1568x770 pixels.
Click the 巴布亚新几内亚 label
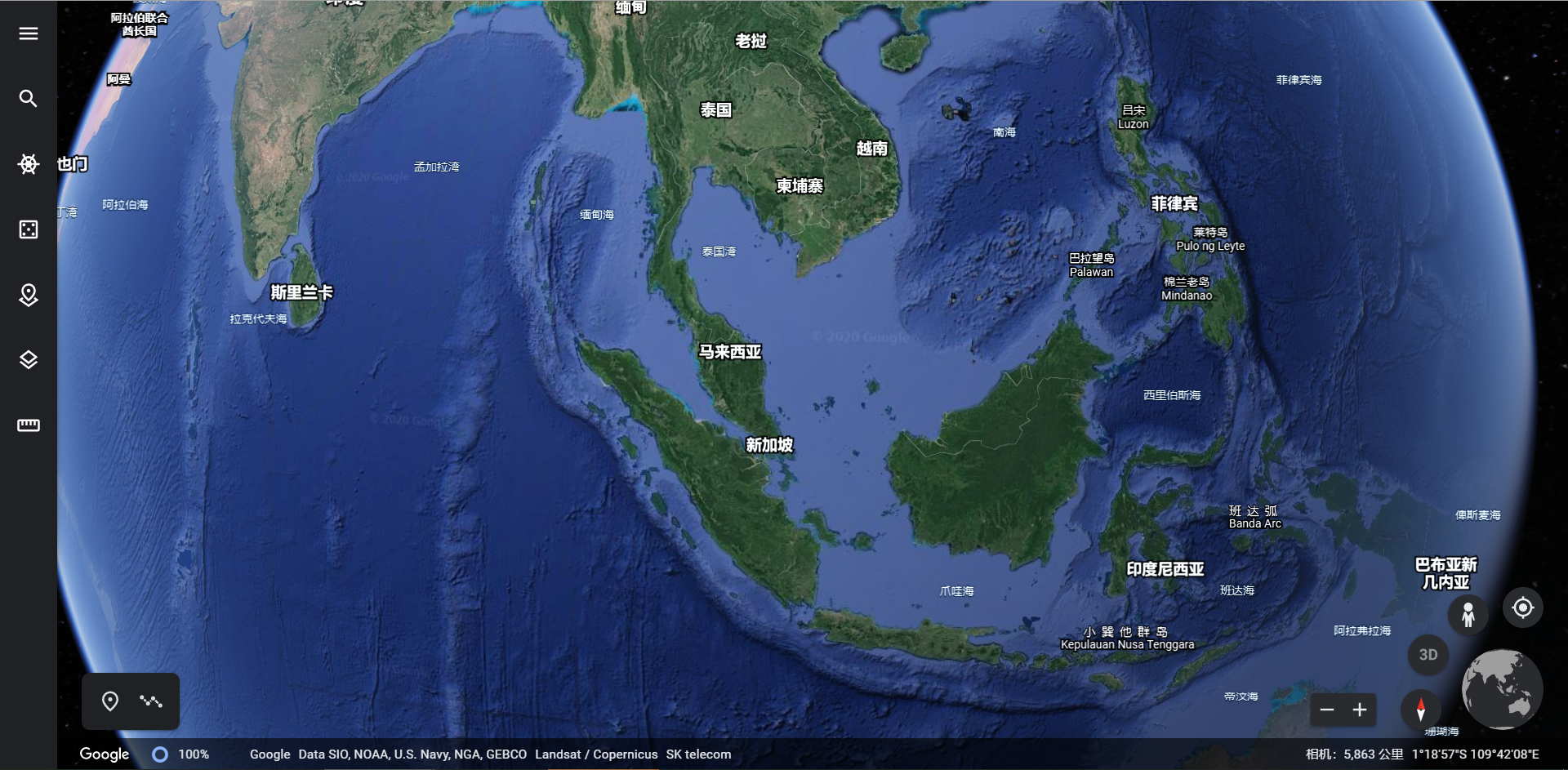click(1446, 573)
